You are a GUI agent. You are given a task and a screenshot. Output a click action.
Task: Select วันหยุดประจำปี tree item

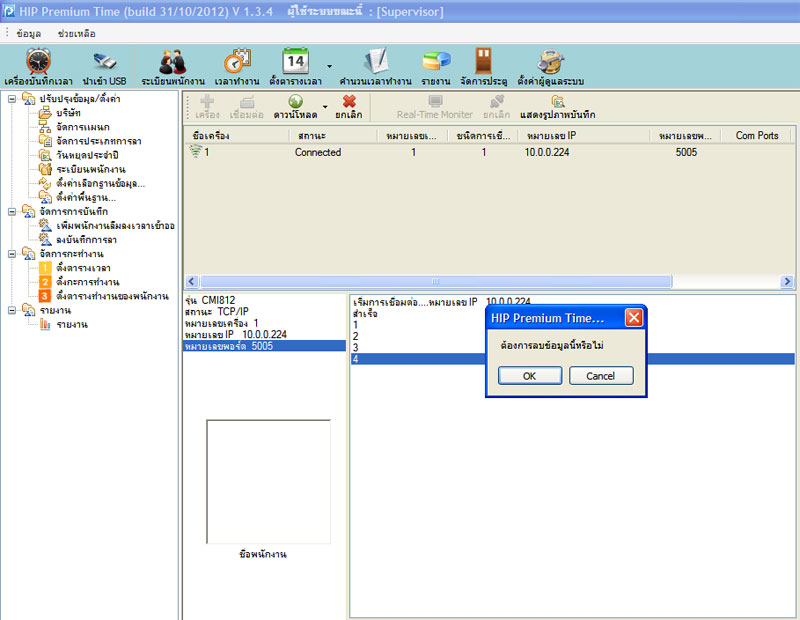87,155
